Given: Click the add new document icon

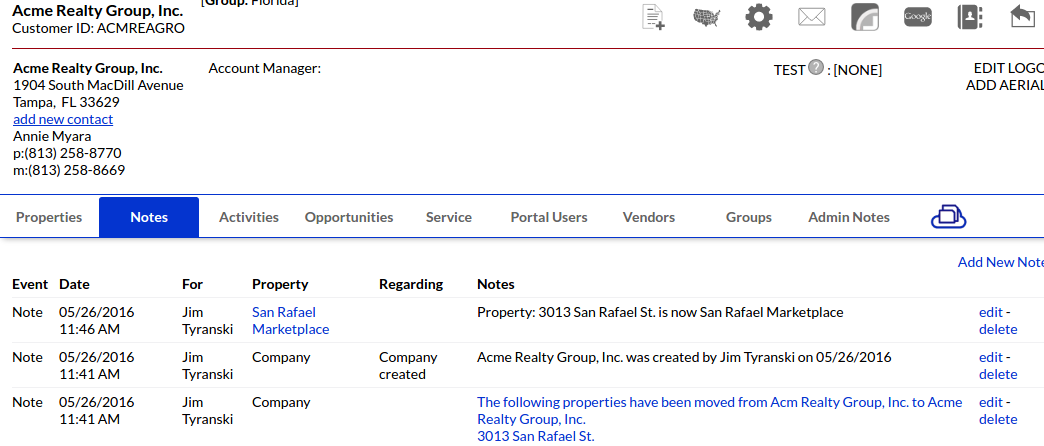Looking at the screenshot, I should click(x=653, y=17).
